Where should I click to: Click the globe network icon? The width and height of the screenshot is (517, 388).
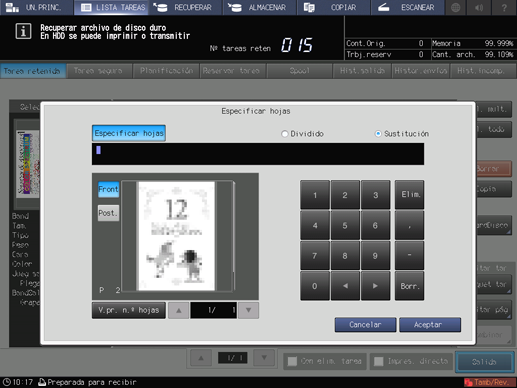coord(455,7)
